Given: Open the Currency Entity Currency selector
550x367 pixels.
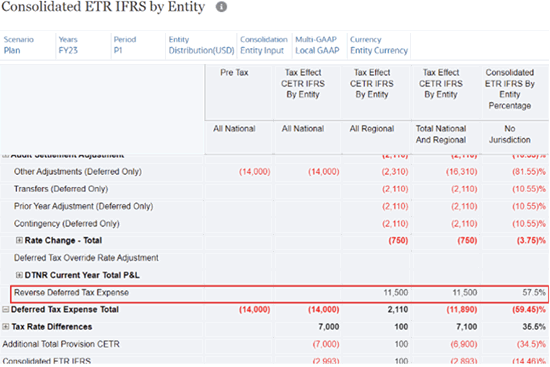Looking at the screenshot, I should point(379,45).
